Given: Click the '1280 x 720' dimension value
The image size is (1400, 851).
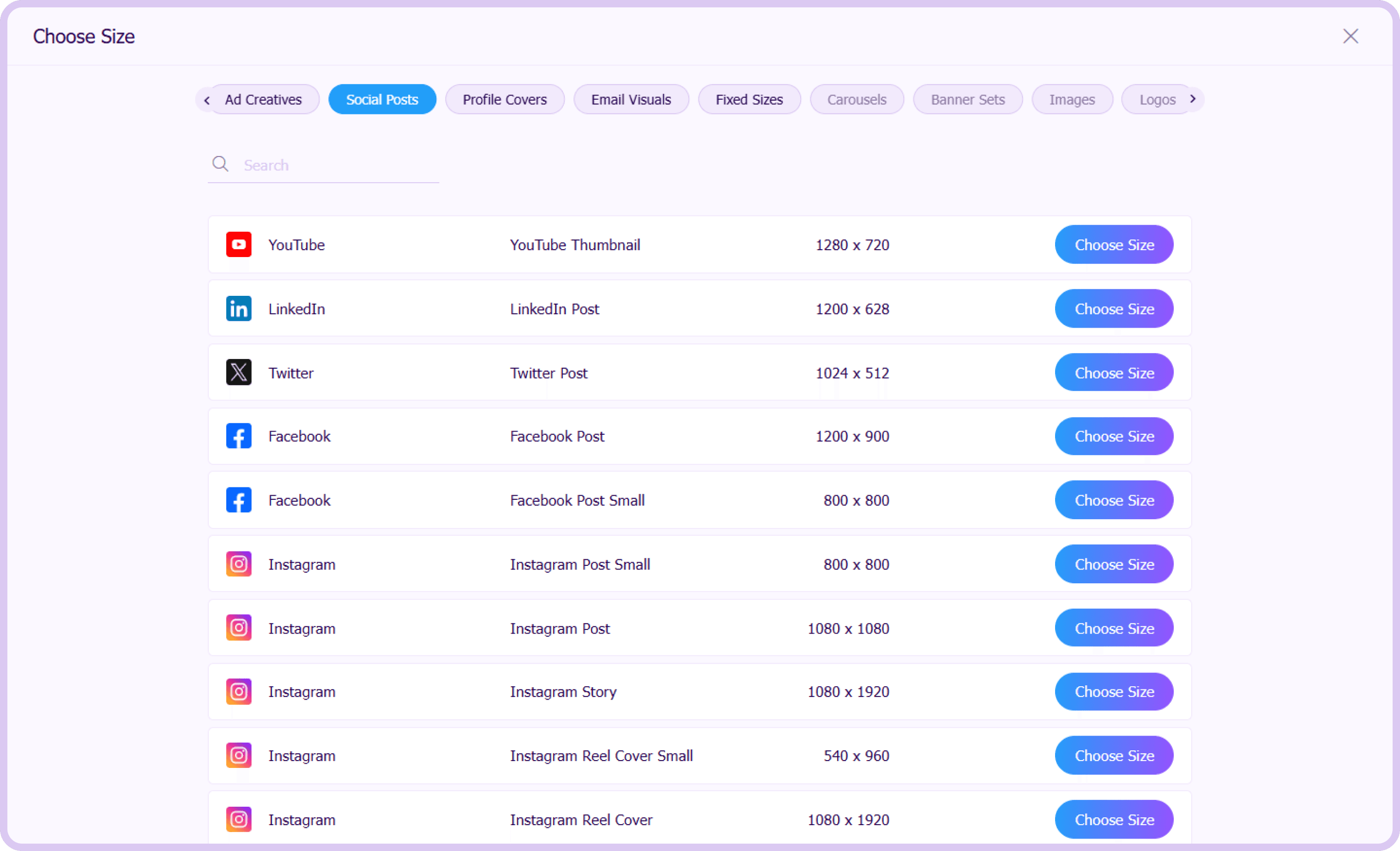Looking at the screenshot, I should (x=852, y=245).
